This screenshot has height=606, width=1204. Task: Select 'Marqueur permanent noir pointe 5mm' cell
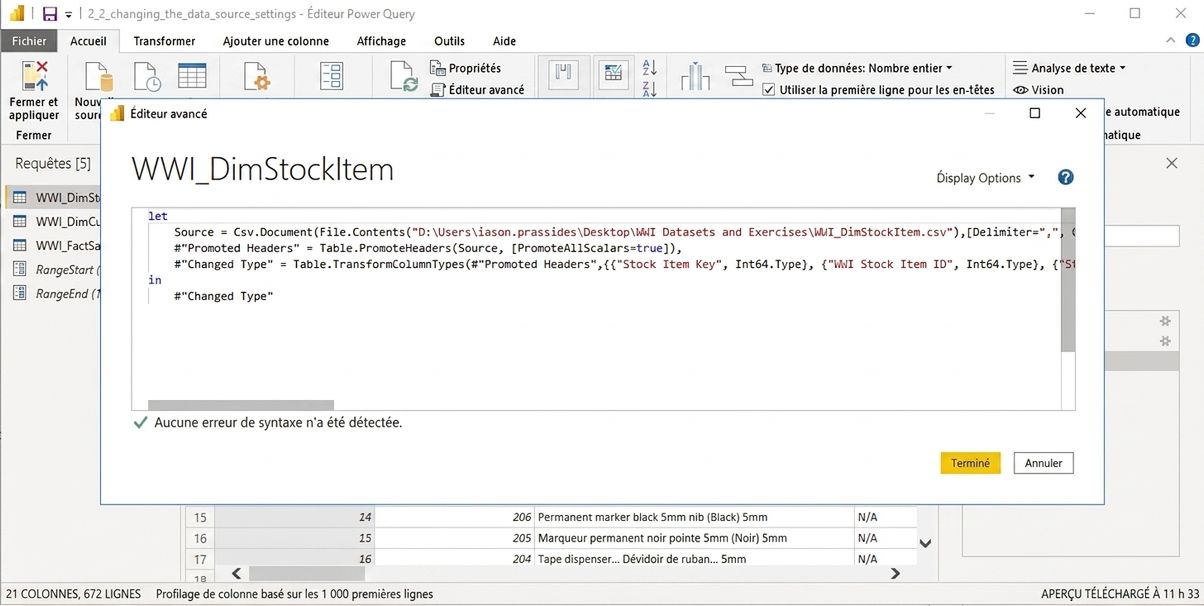[694, 538]
